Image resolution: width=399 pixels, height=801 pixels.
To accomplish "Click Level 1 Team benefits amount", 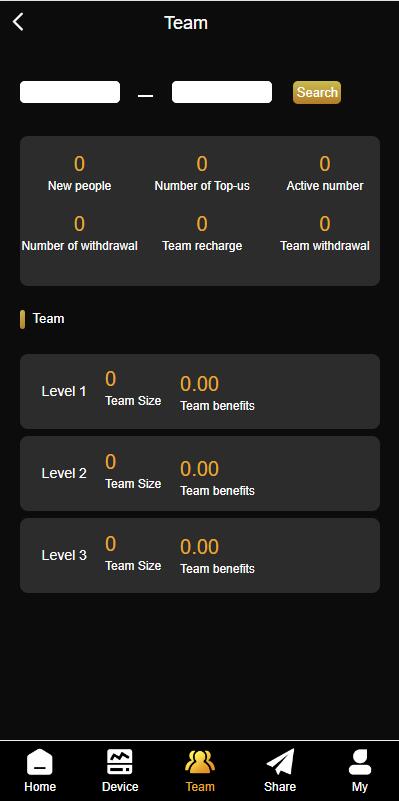I will point(199,384).
